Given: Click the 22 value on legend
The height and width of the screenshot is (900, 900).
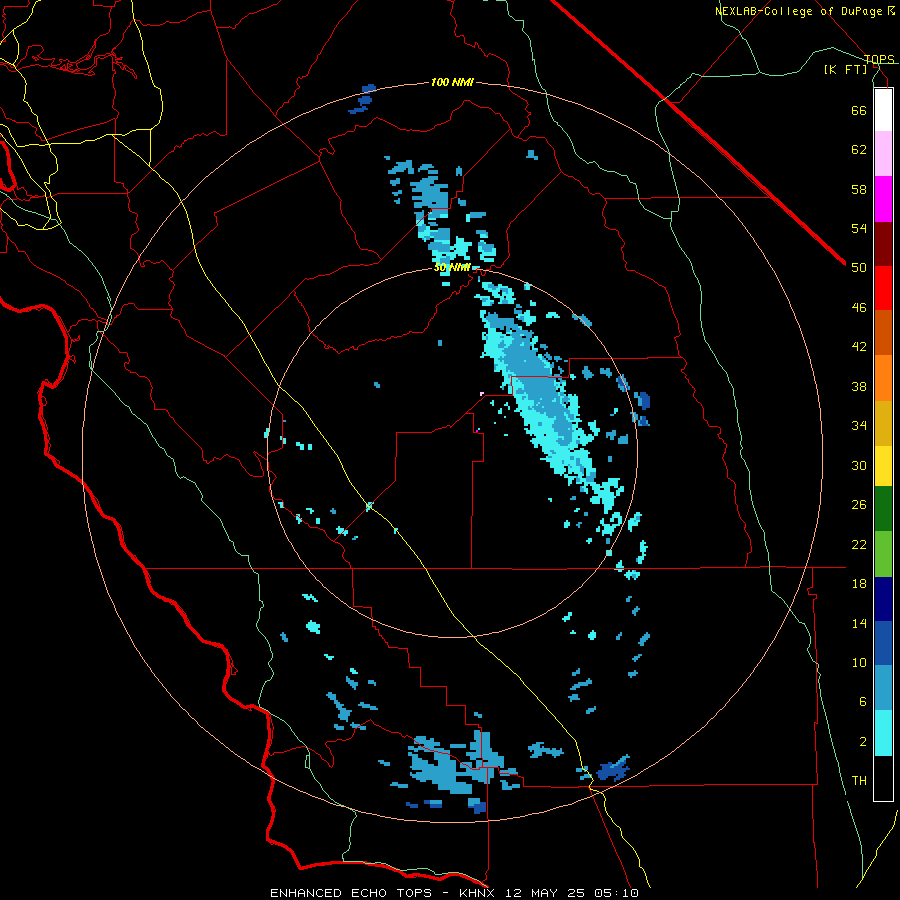Looking at the screenshot, I should (x=859, y=544).
